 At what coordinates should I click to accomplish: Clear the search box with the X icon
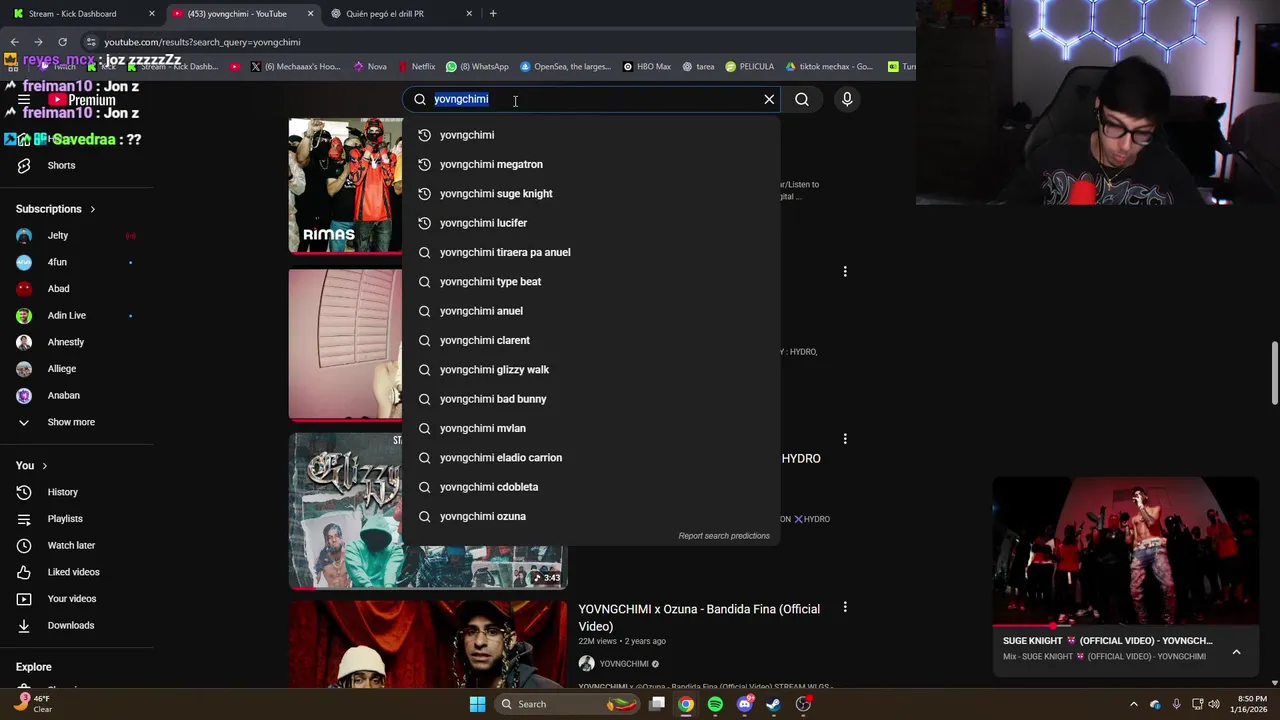tap(769, 99)
